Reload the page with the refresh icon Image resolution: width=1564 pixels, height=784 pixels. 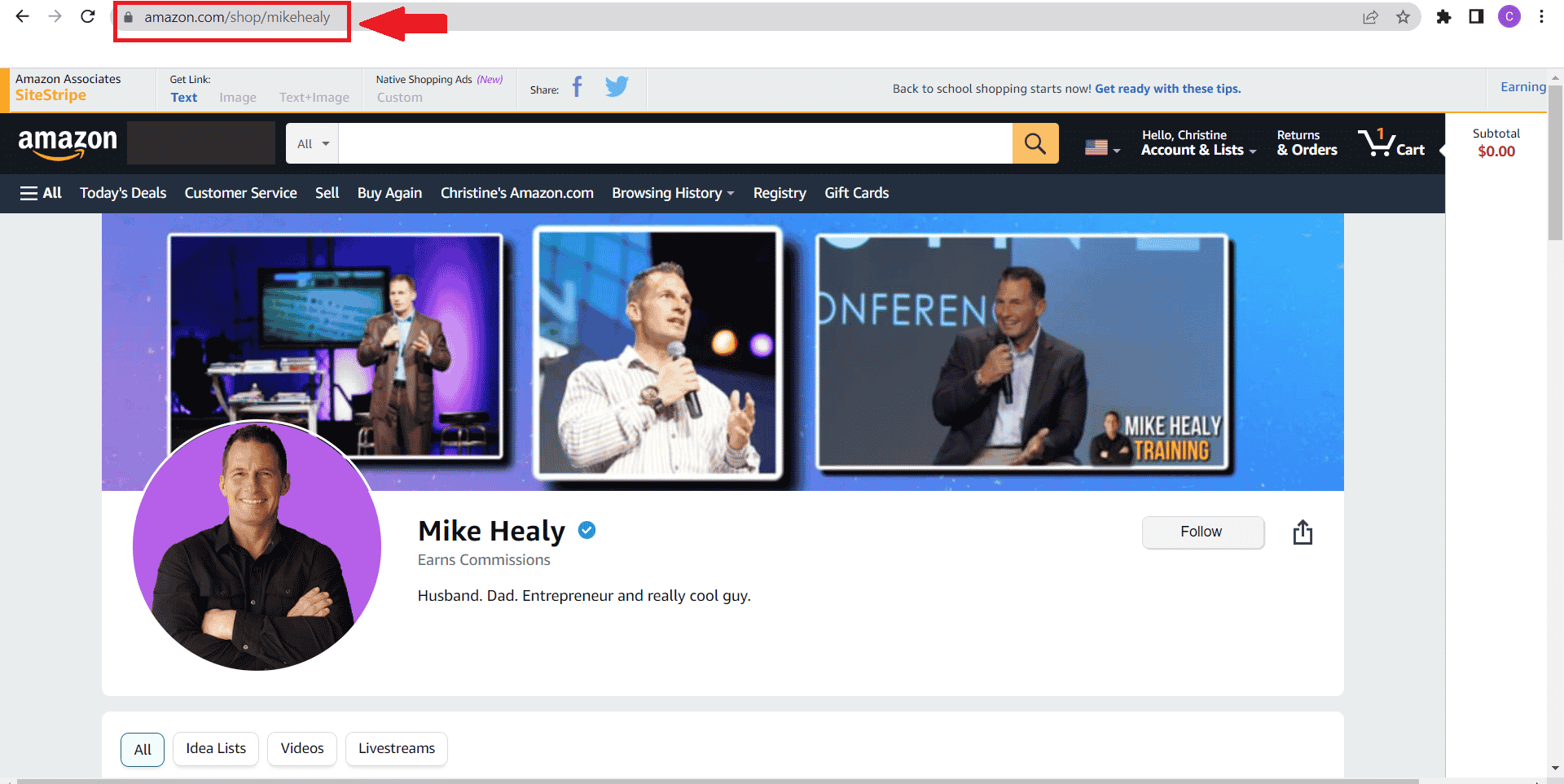click(88, 16)
